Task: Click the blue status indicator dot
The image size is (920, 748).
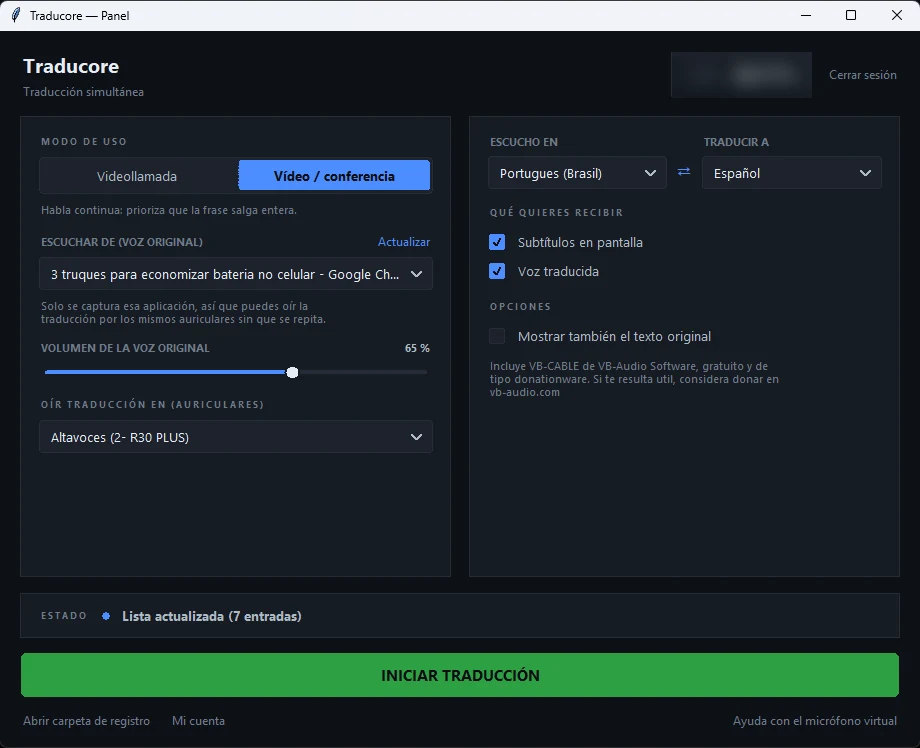Action: (x=106, y=616)
